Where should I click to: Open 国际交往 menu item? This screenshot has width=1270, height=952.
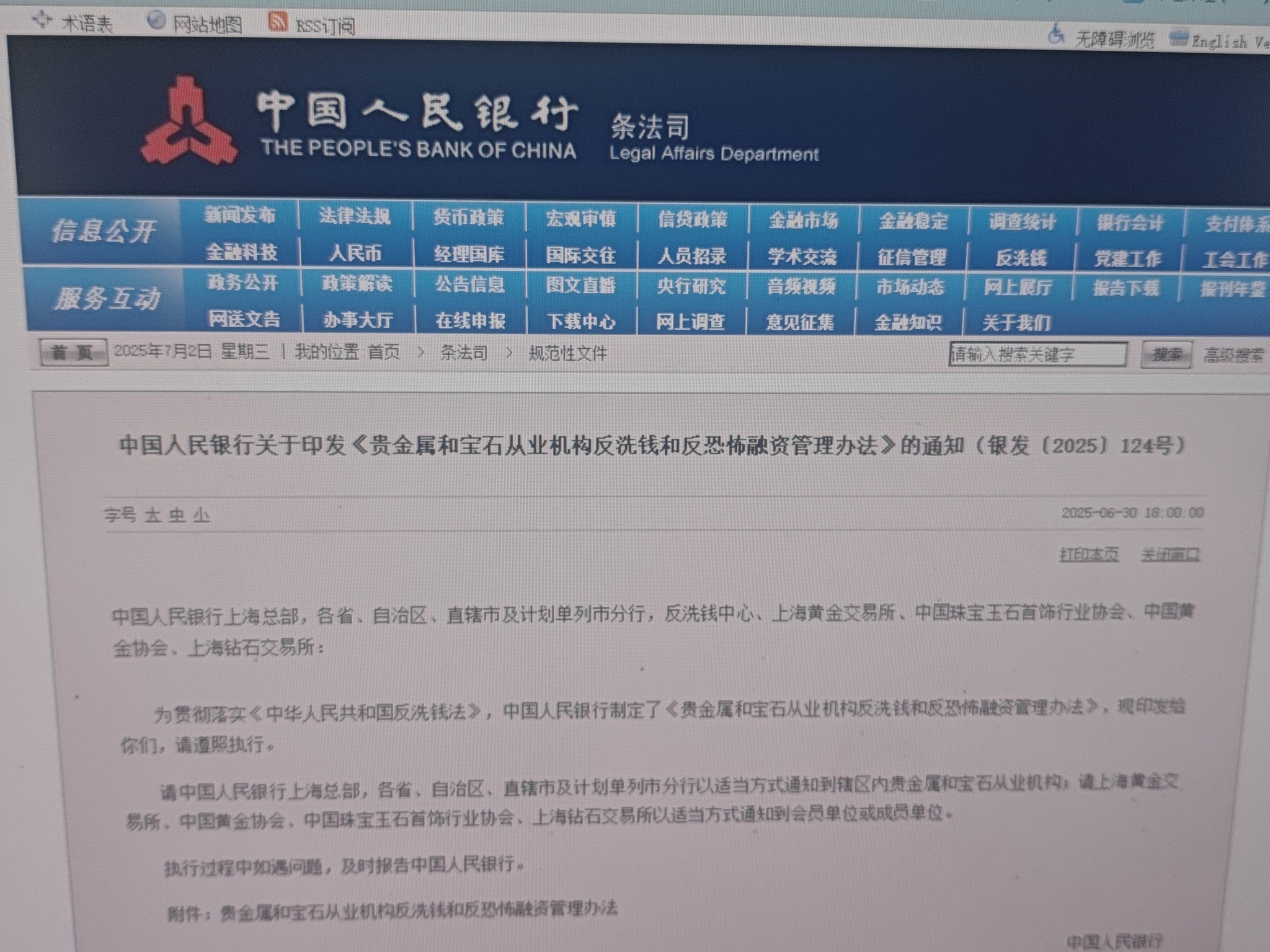[x=580, y=255]
